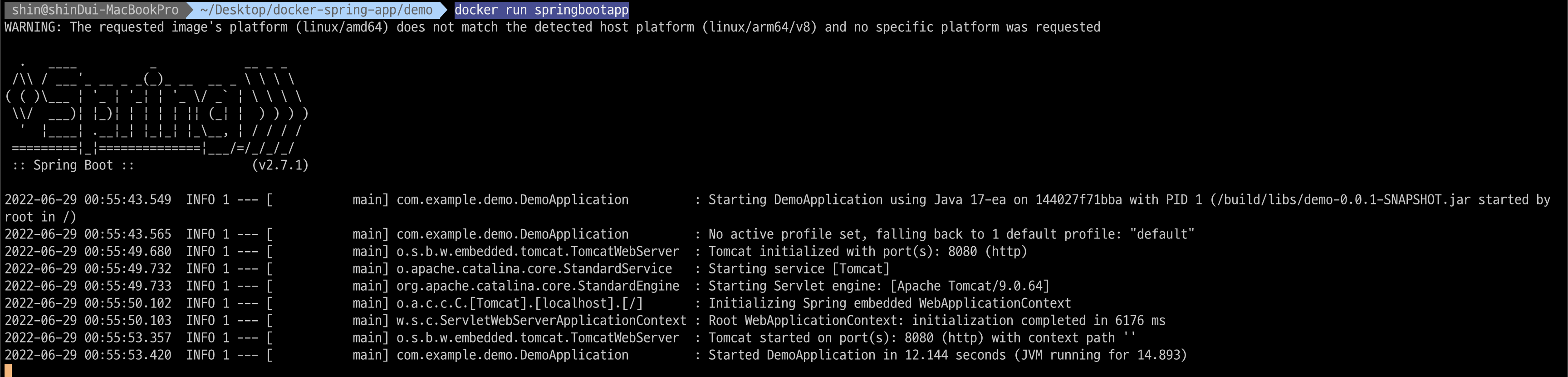The height and width of the screenshot is (377, 1568).
Task: Click 'Tomcat initialized with port(s): 8080 (http)'
Action: click(867, 252)
